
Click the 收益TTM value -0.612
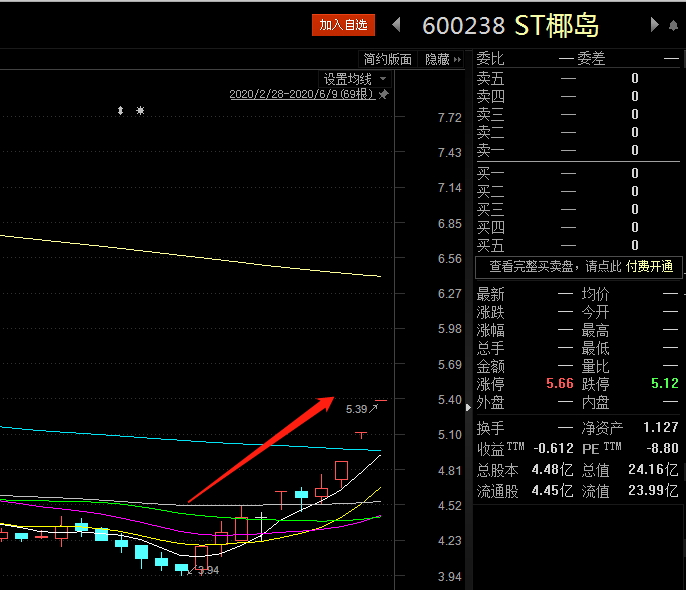[x=553, y=448]
